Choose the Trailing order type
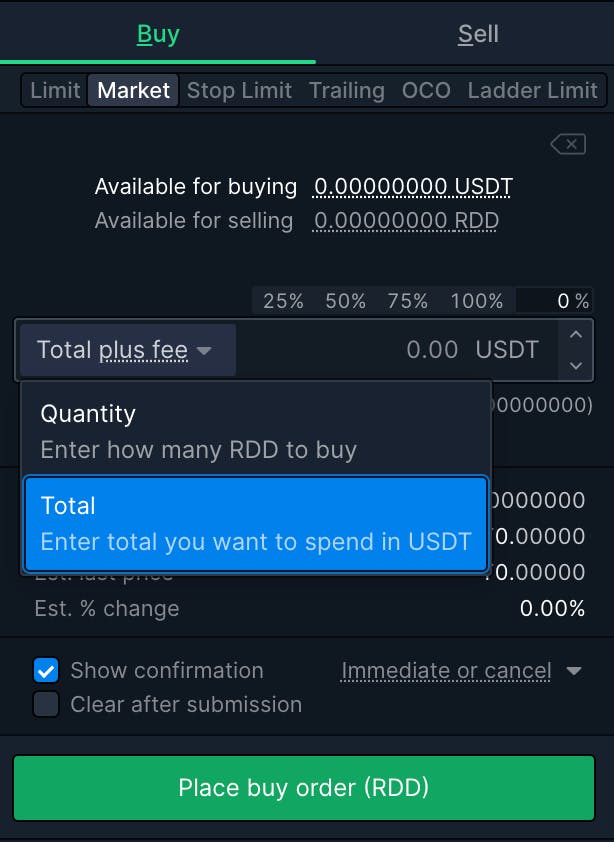 click(346, 90)
